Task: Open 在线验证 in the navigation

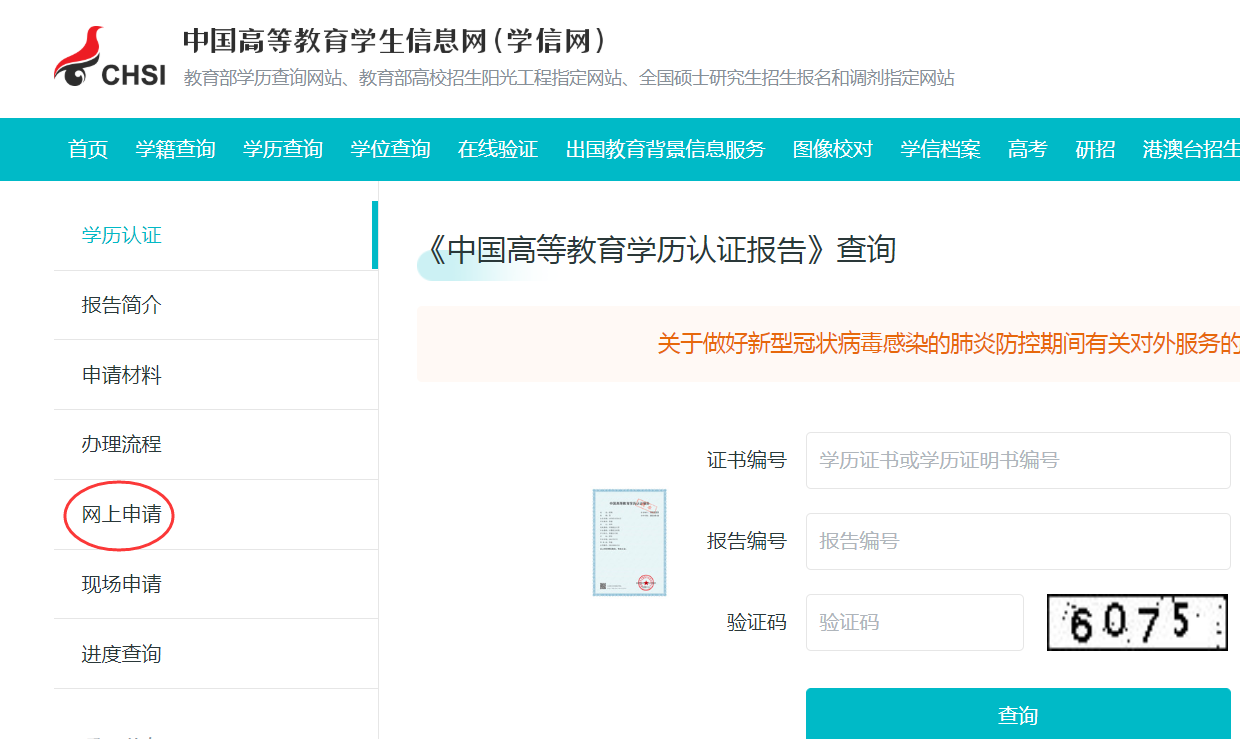Action: coord(498,148)
